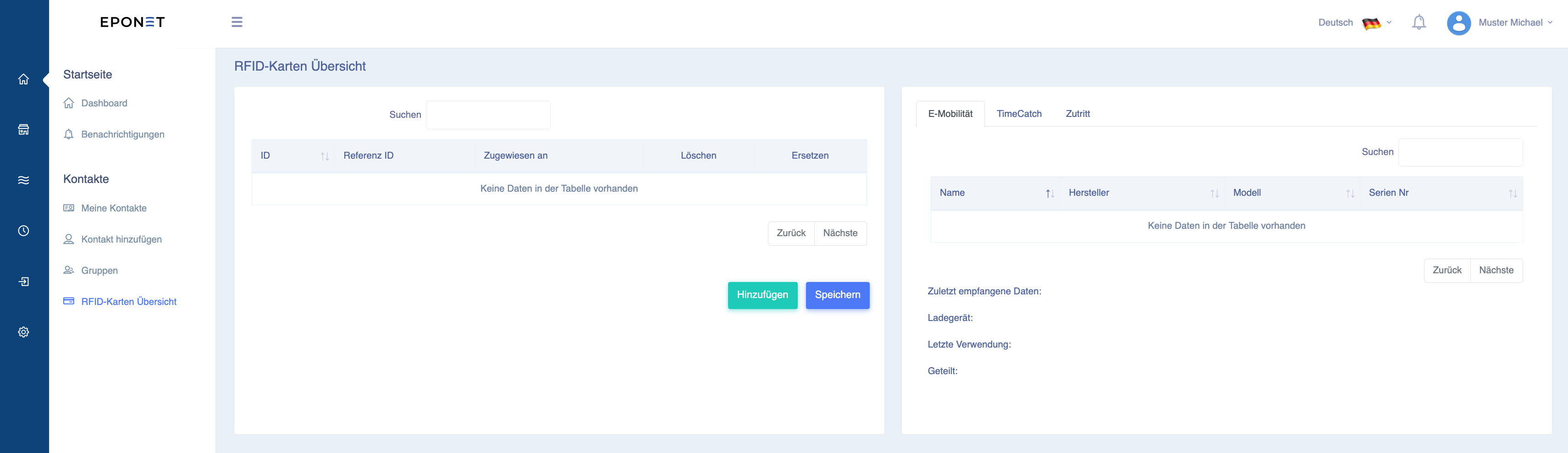Open the store icon in blue sidebar
Viewport: 1568px width, 453px height.
point(24,130)
